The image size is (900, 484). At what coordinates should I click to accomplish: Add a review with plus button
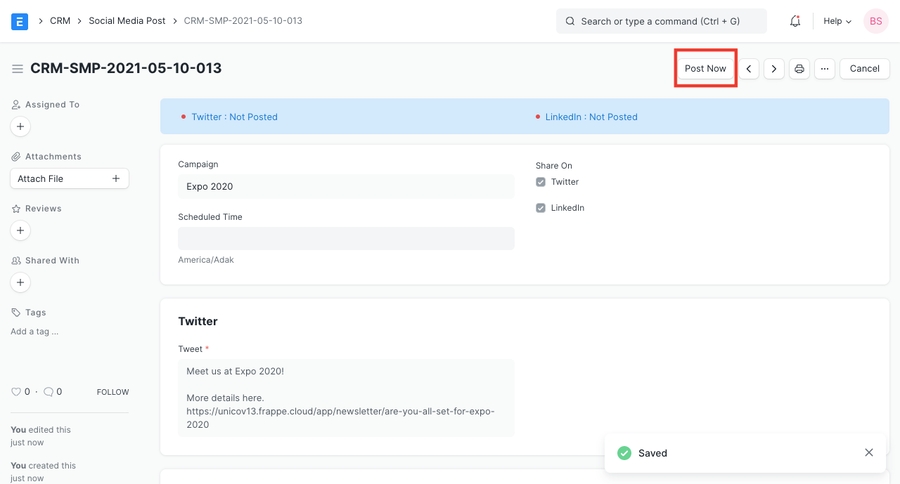[20, 231]
